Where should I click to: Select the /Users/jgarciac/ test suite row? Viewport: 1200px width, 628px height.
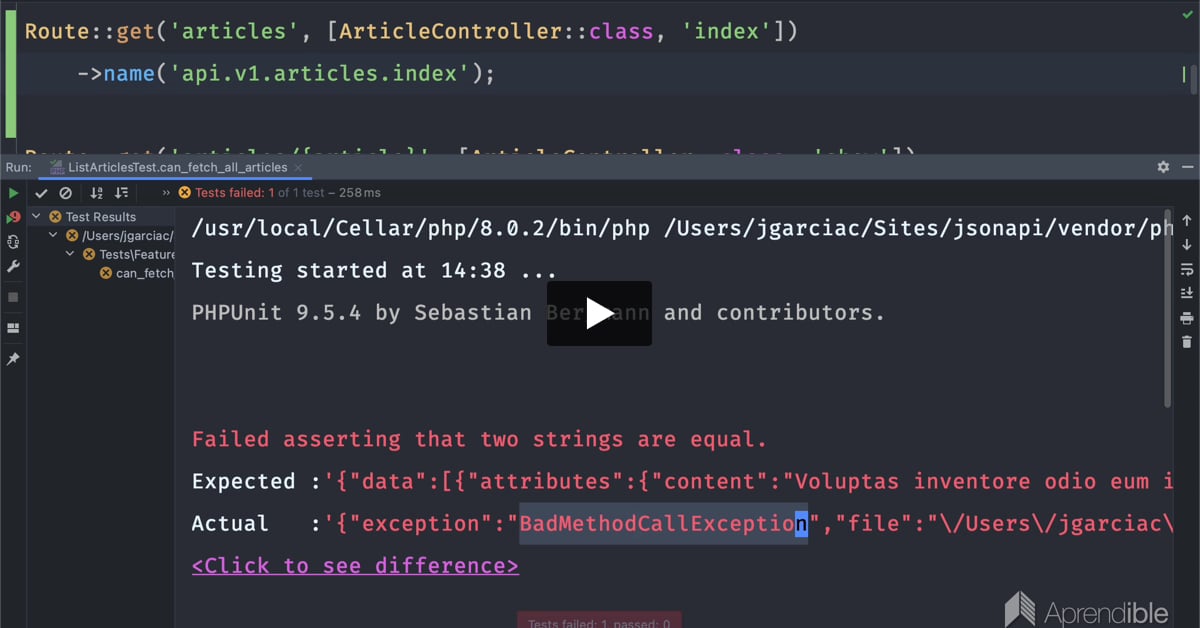pos(101,236)
